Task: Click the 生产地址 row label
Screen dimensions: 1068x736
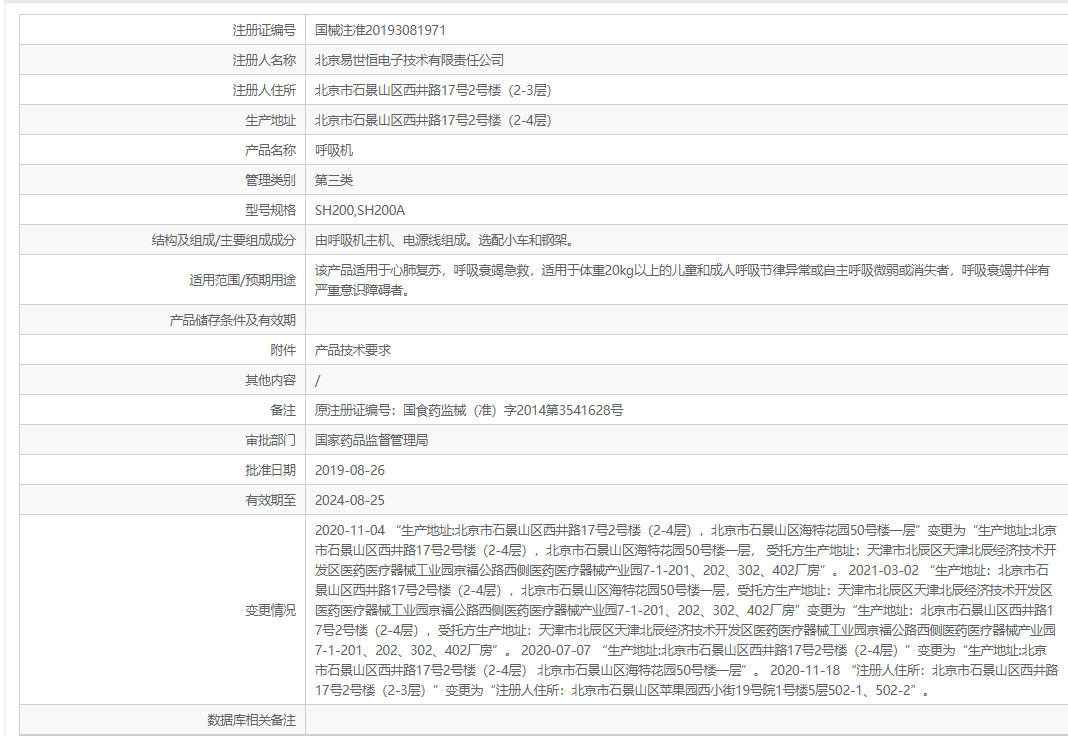Action: click(x=270, y=120)
